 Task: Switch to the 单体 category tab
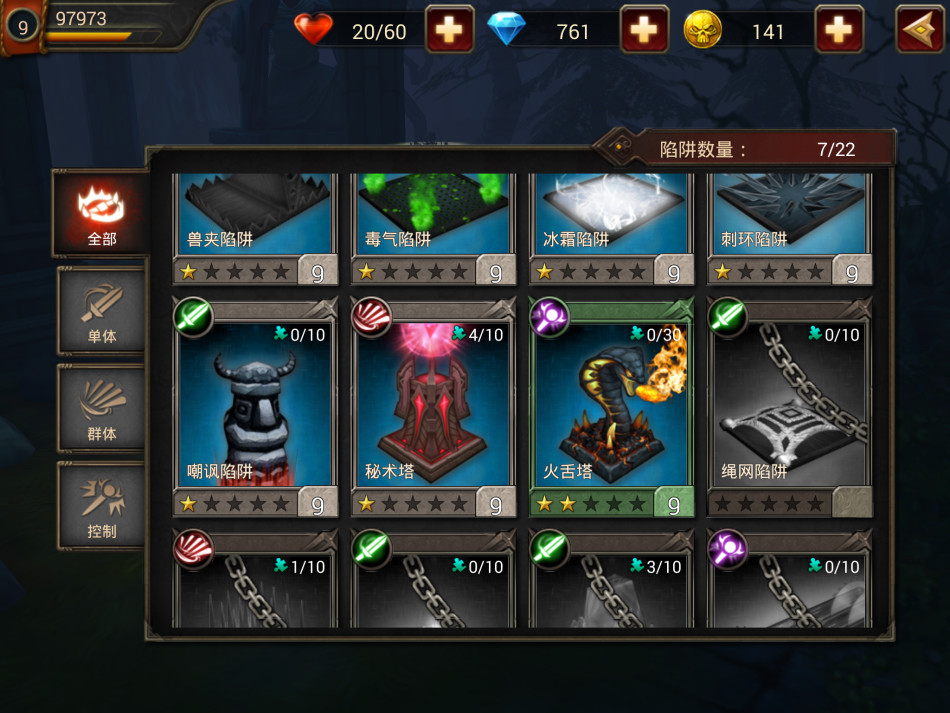(101, 311)
